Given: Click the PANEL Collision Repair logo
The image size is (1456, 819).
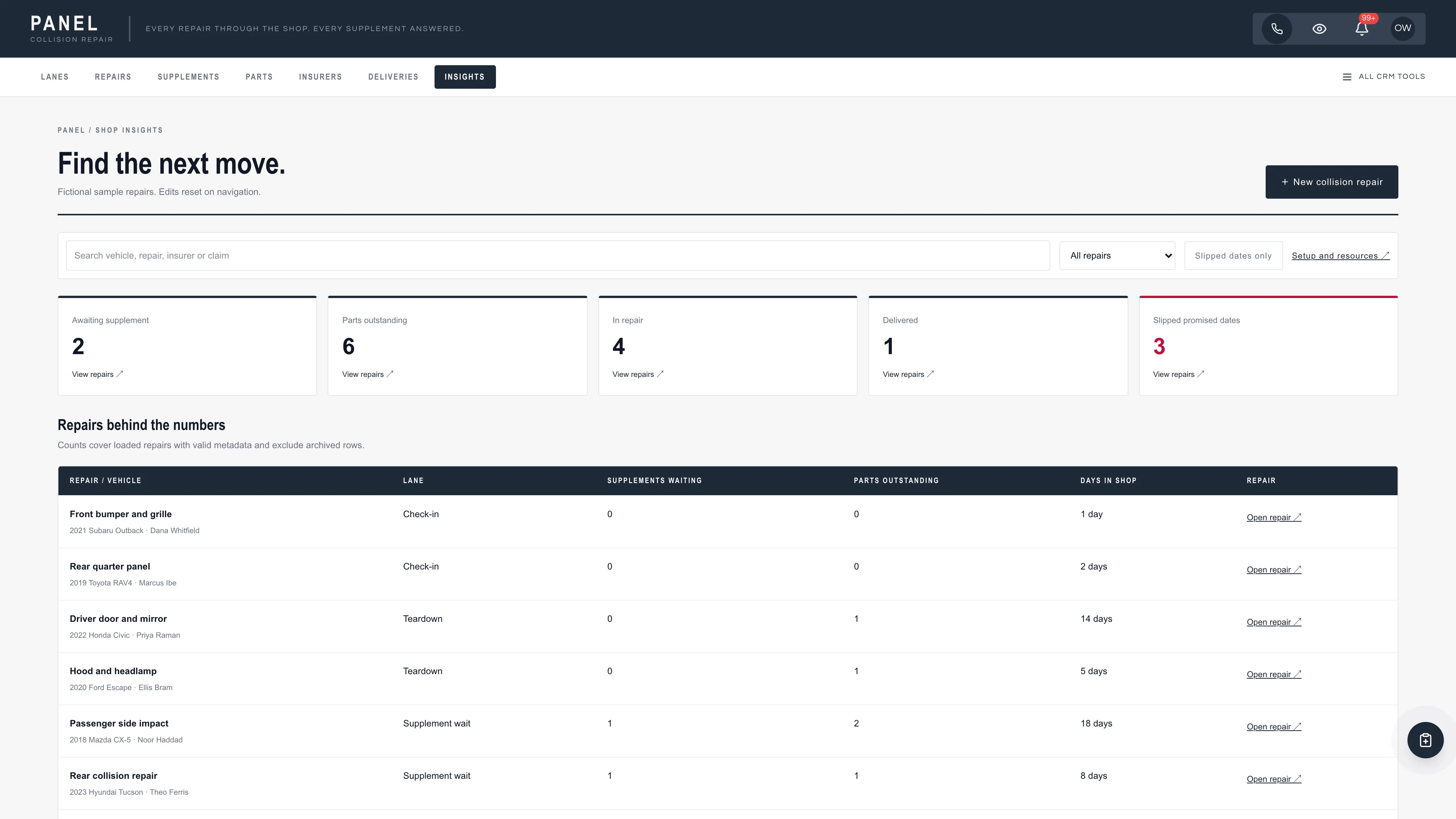Looking at the screenshot, I should [72, 29].
